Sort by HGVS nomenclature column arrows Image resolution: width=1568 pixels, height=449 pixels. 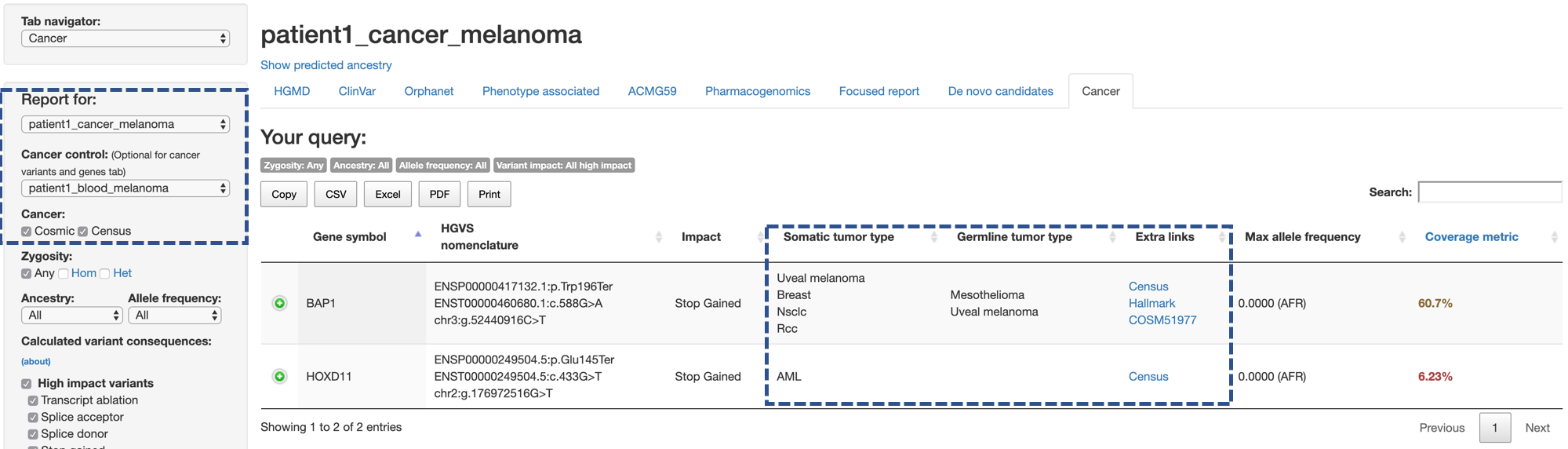tap(659, 237)
